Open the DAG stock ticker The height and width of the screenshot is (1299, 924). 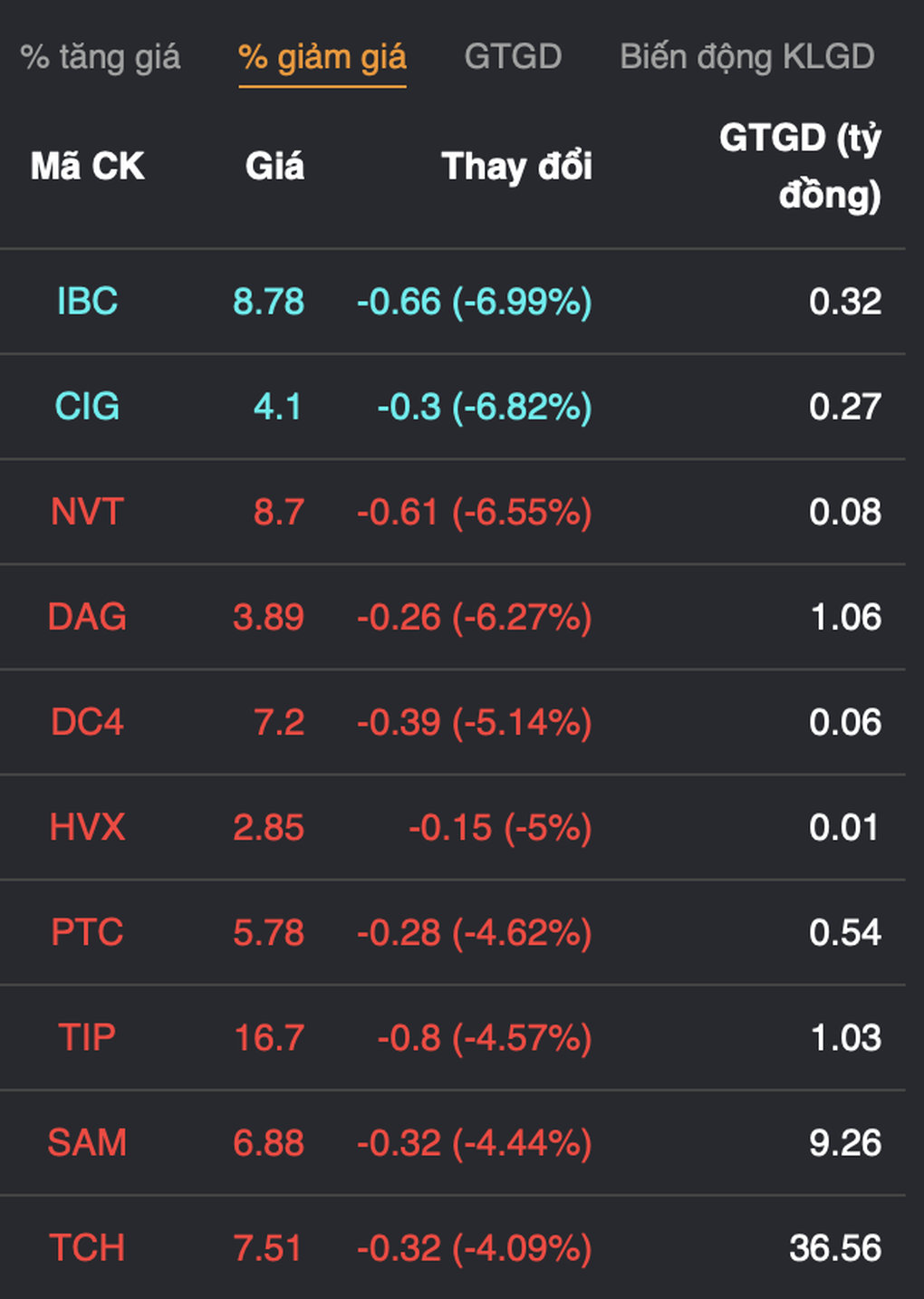coord(87,617)
